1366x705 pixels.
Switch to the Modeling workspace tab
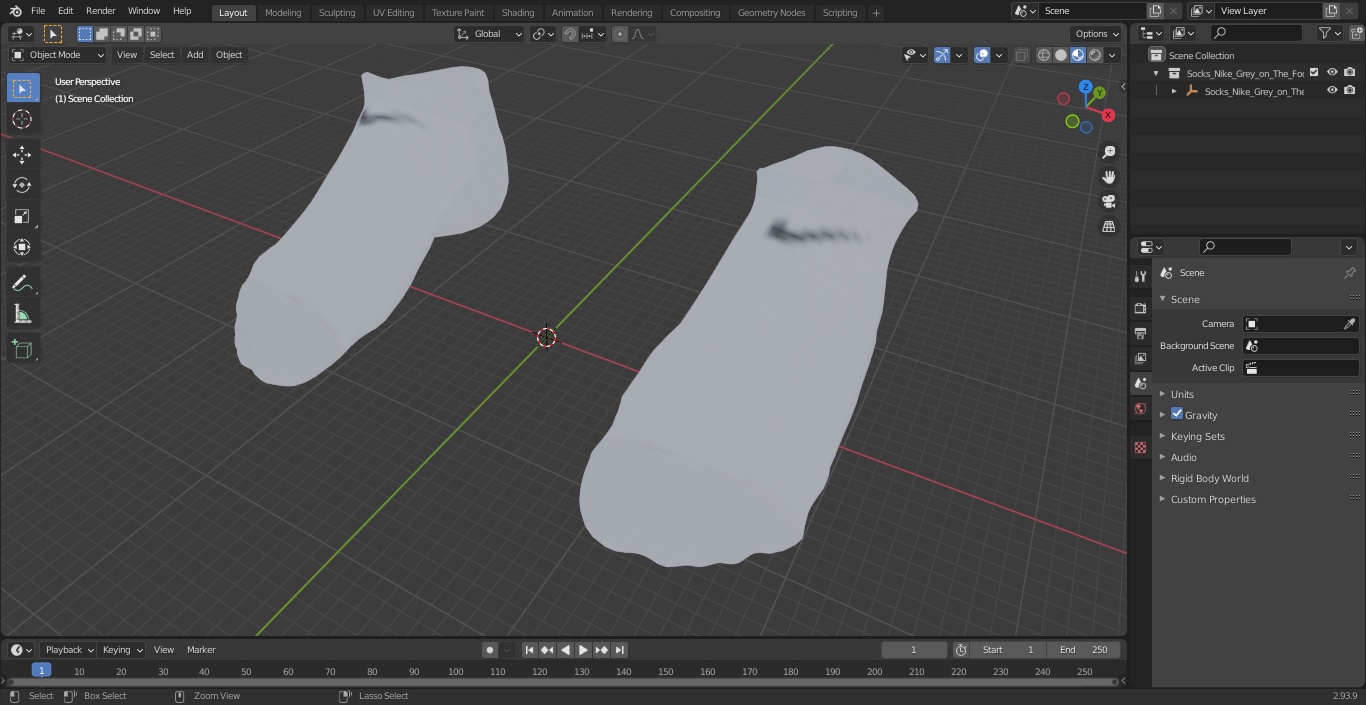tap(283, 12)
